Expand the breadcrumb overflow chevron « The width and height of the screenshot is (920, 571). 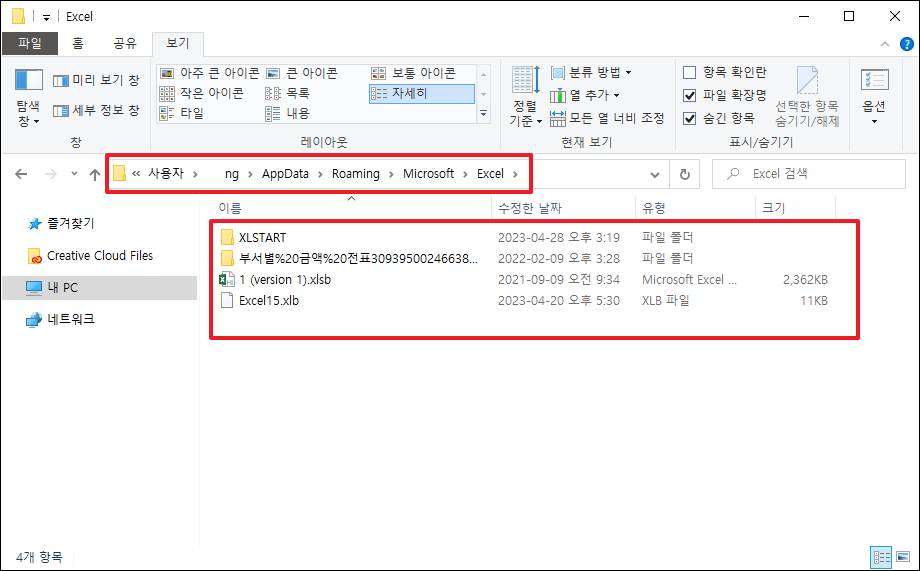[x=136, y=174]
